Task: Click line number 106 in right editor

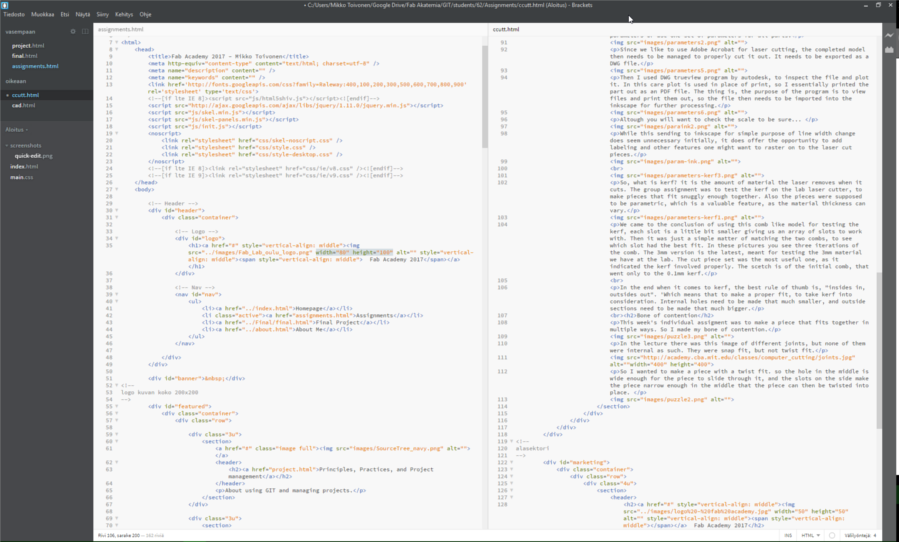Action: coord(503,287)
